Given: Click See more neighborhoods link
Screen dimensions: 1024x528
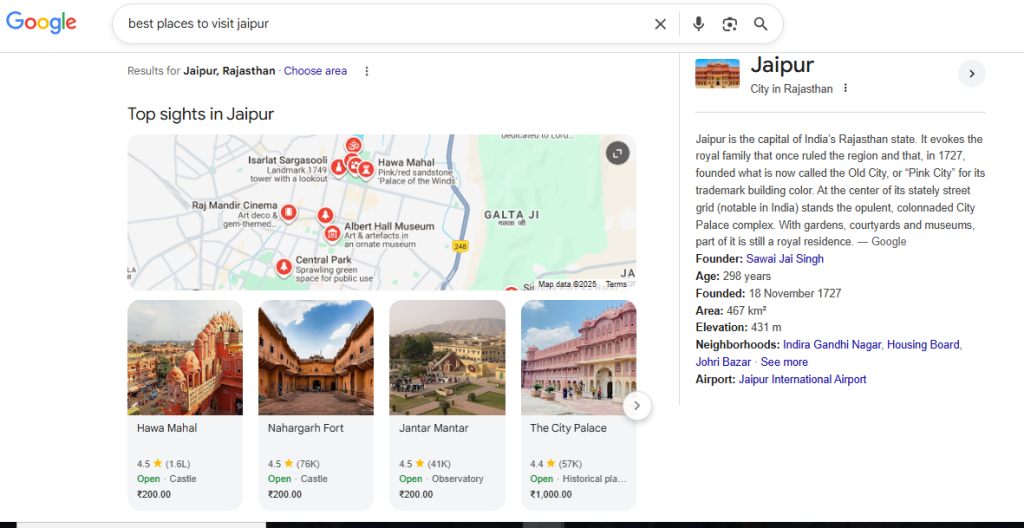Looking at the screenshot, I should coord(784,362).
